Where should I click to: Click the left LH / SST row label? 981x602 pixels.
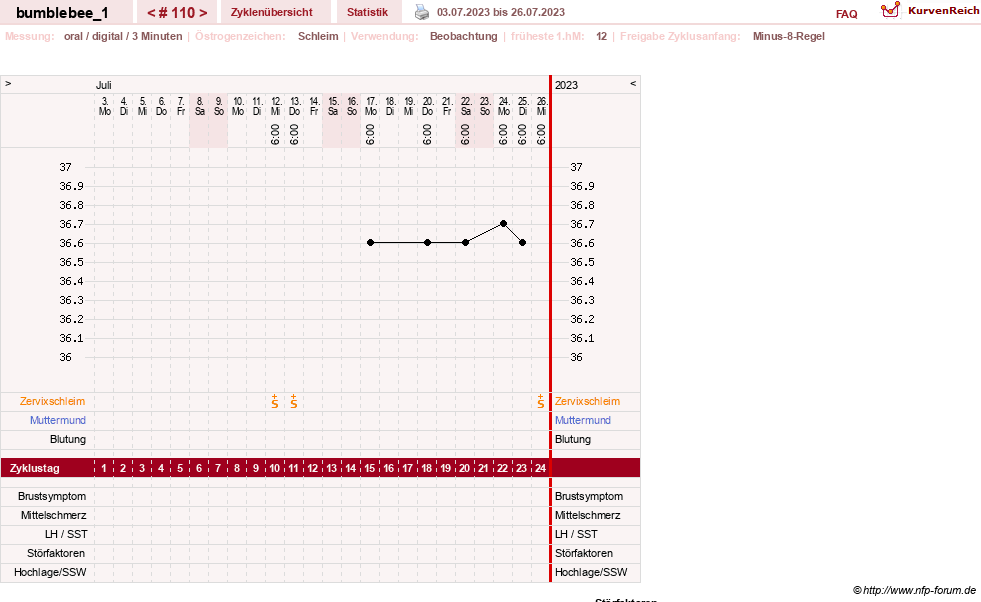66,534
